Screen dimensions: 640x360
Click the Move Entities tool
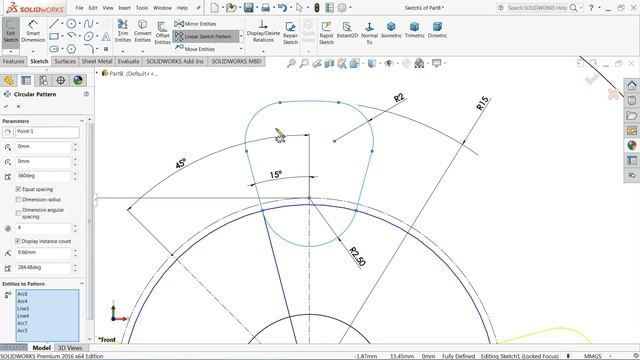[x=195, y=49]
